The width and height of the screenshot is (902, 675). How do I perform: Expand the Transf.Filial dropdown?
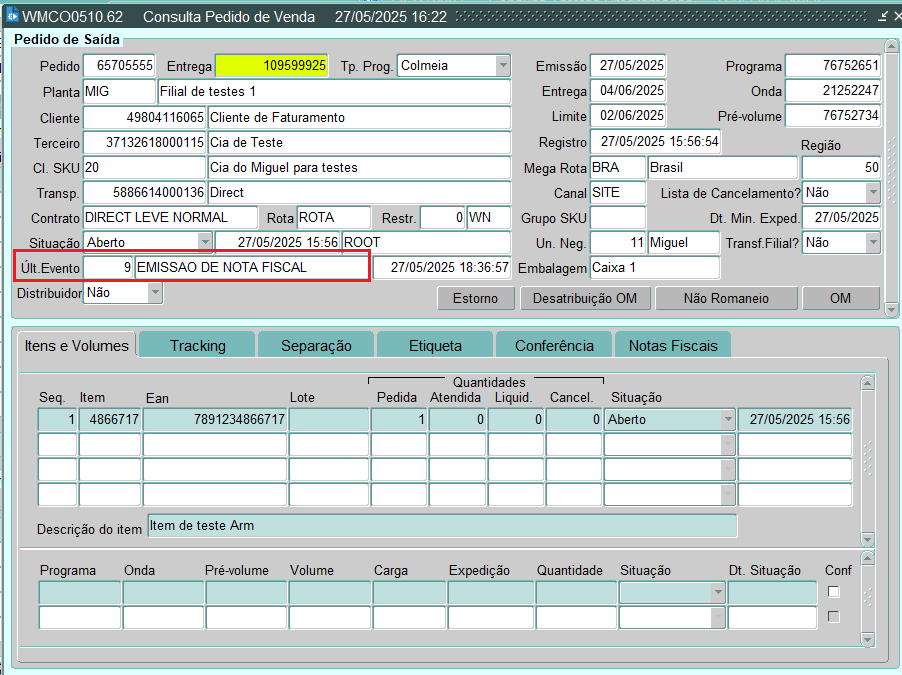coord(873,242)
